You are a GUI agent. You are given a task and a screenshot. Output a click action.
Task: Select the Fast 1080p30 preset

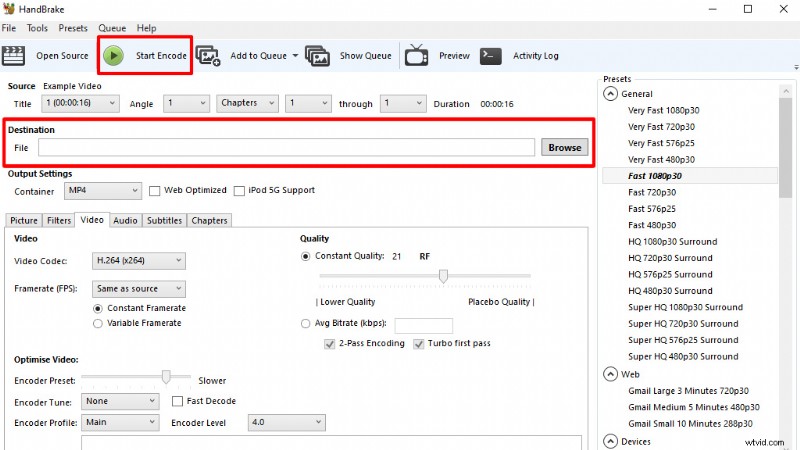(x=655, y=176)
